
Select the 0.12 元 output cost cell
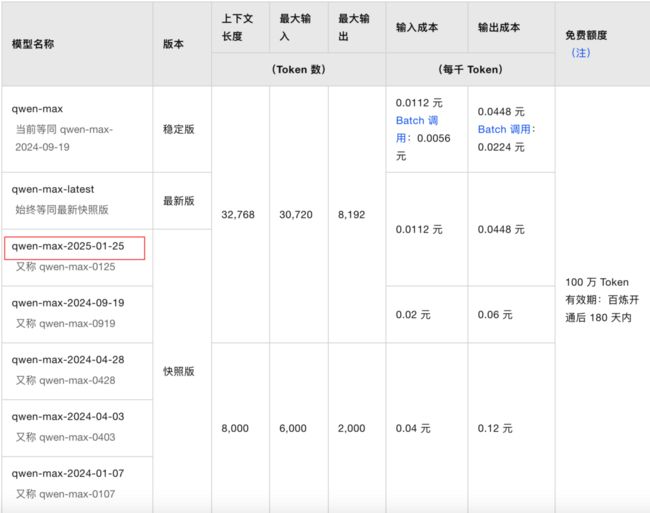[x=495, y=428]
